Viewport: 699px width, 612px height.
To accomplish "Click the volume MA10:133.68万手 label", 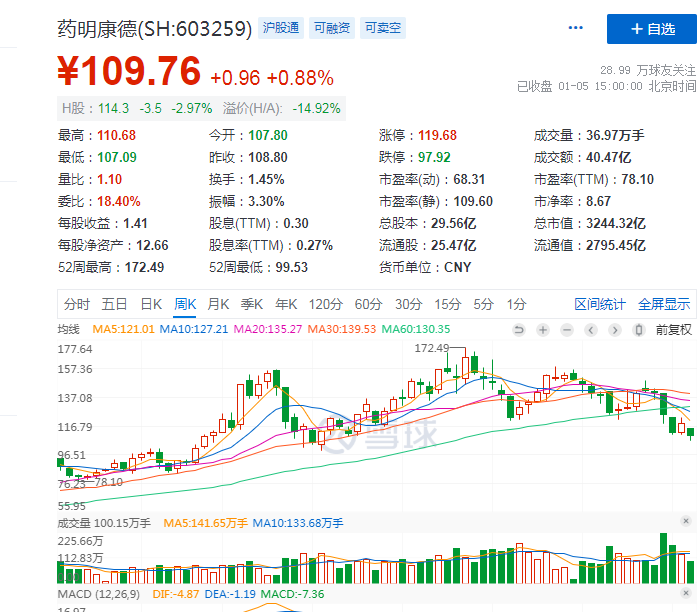I will pos(298,523).
